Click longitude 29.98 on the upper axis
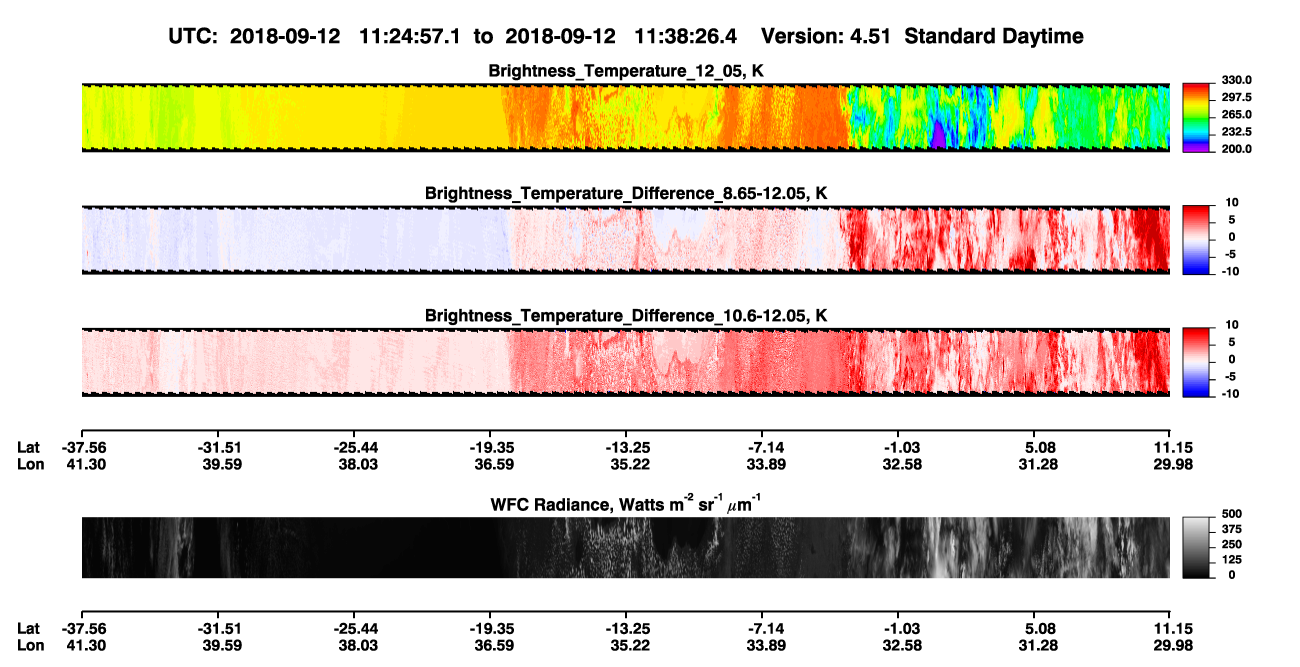The width and height of the screenshot is (1300, 667). pos(1171,464)
